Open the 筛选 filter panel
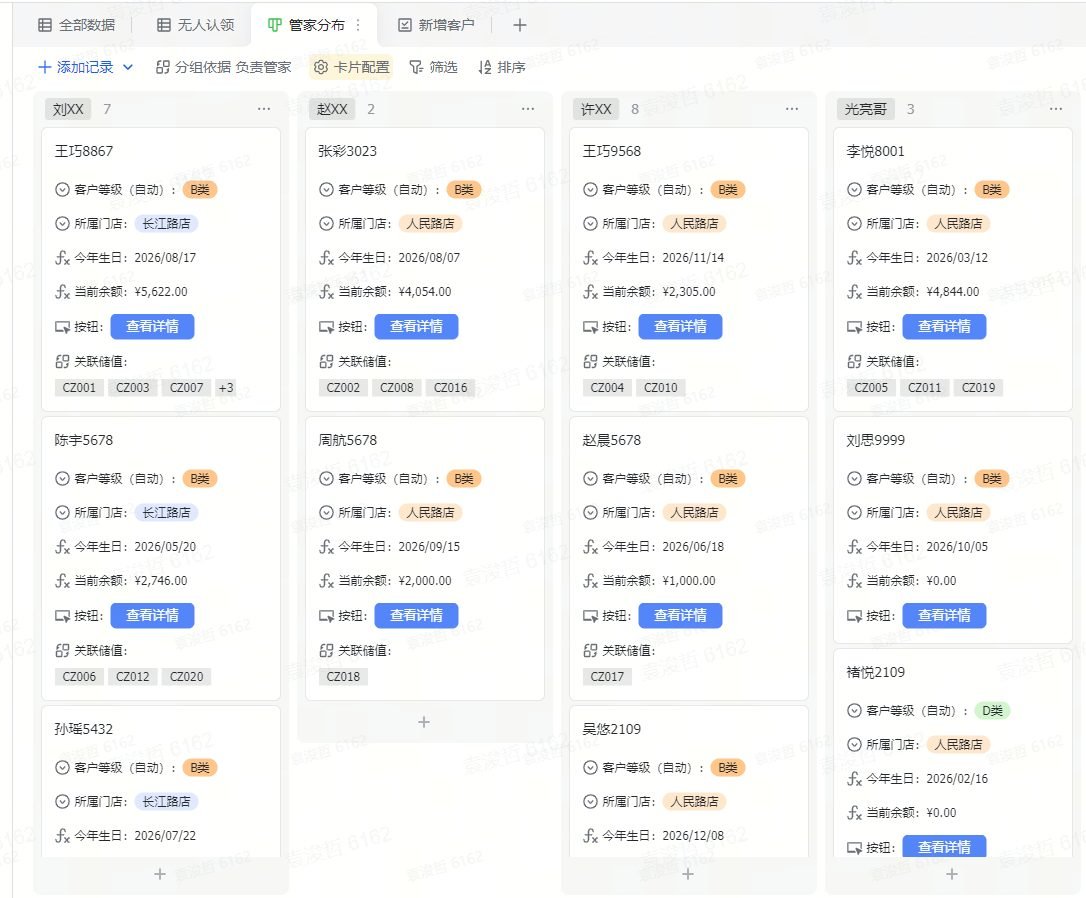This screenshot has height=898, width=1086. (x=434, y=67)
